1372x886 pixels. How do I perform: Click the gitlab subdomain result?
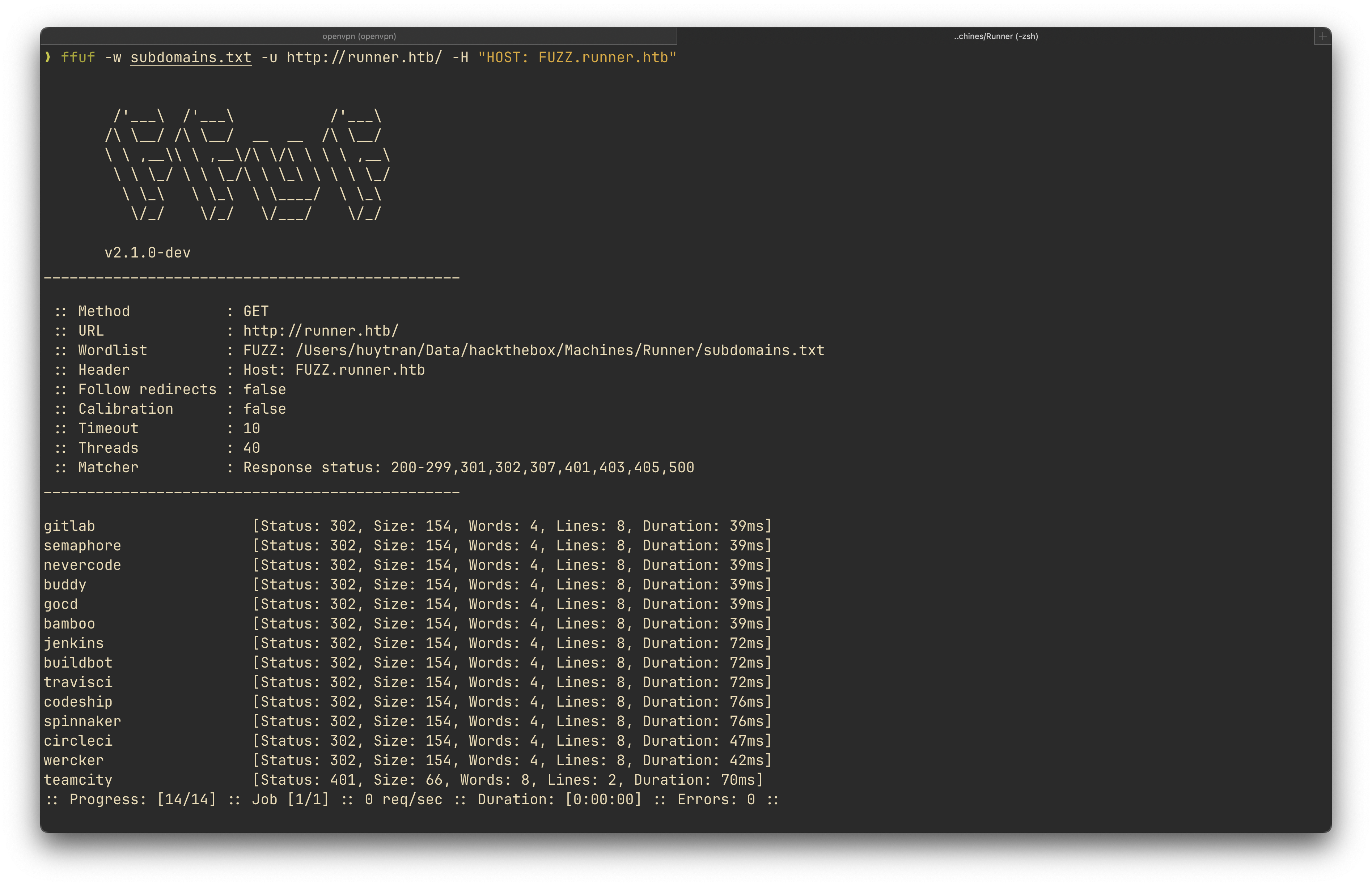click(69, 526)
